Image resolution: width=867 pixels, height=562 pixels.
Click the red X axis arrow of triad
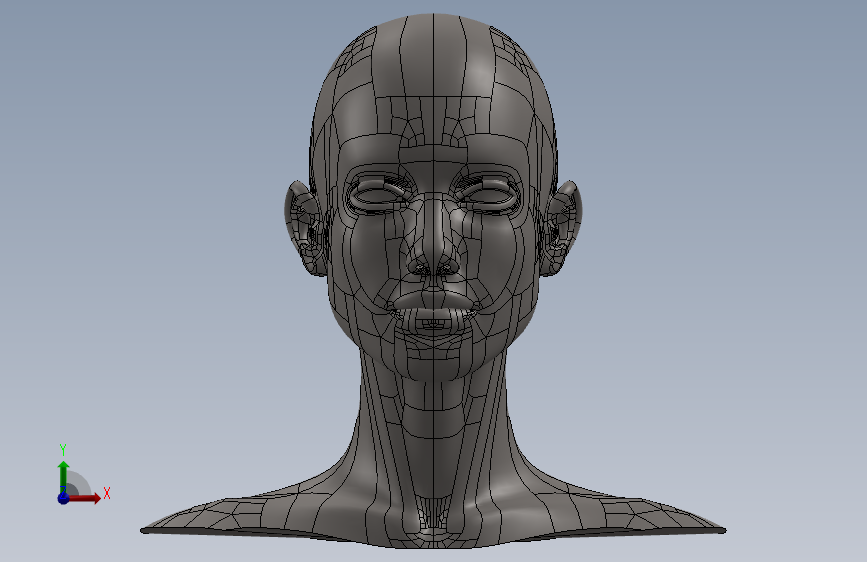coord(83,498)
